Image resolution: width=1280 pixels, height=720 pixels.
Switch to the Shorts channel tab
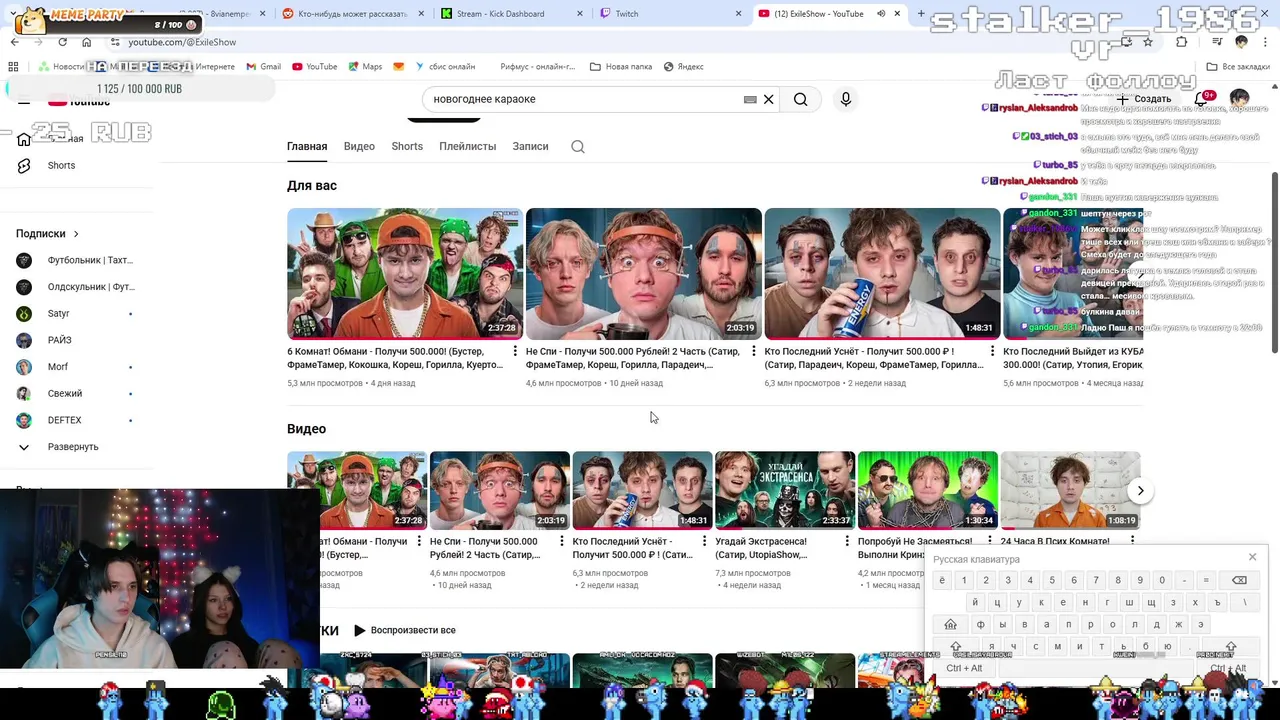[x=407, y=146]
